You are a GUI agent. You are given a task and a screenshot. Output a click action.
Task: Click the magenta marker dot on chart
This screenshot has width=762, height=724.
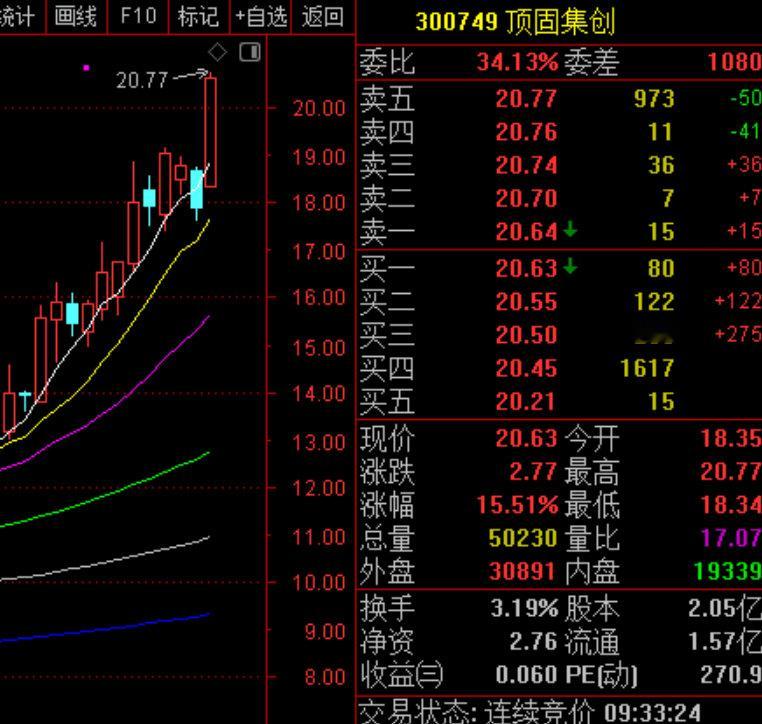coord(87,68)
